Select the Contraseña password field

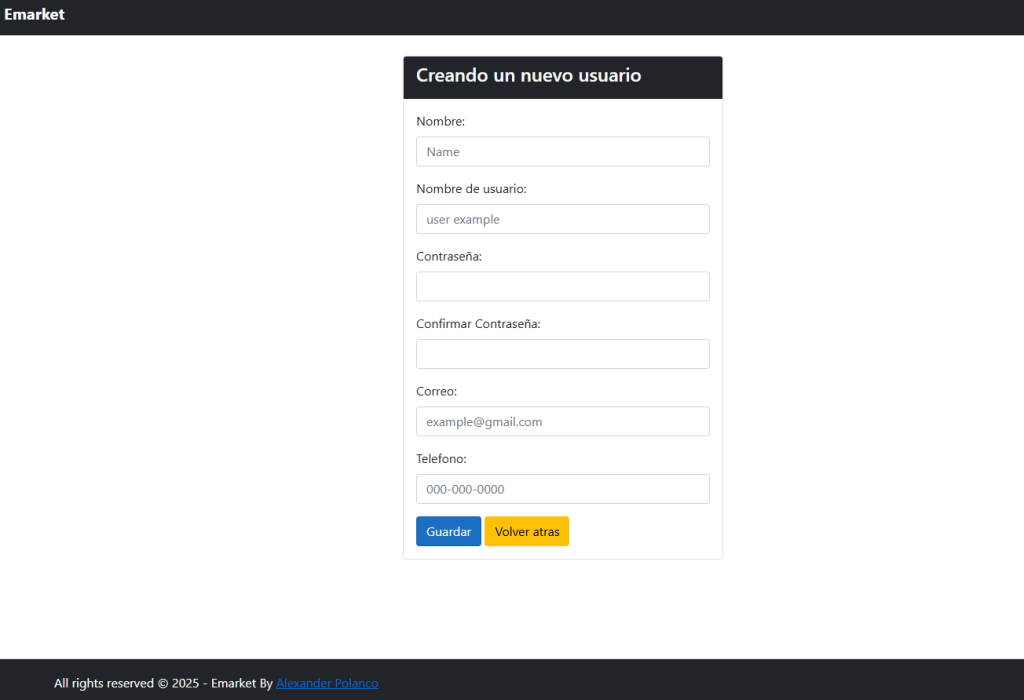point(562,287)
